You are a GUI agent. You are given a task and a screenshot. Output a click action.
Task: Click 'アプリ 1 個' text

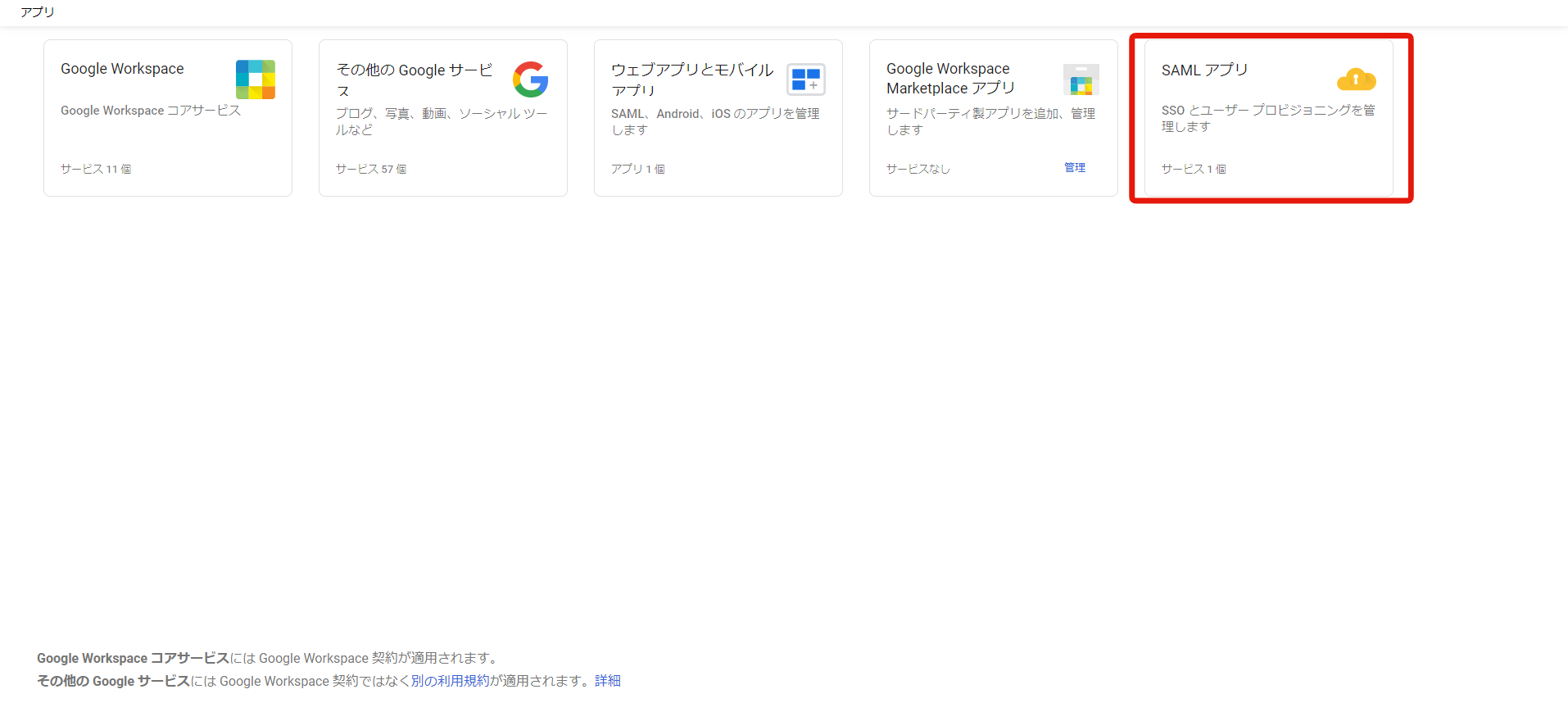638,169
